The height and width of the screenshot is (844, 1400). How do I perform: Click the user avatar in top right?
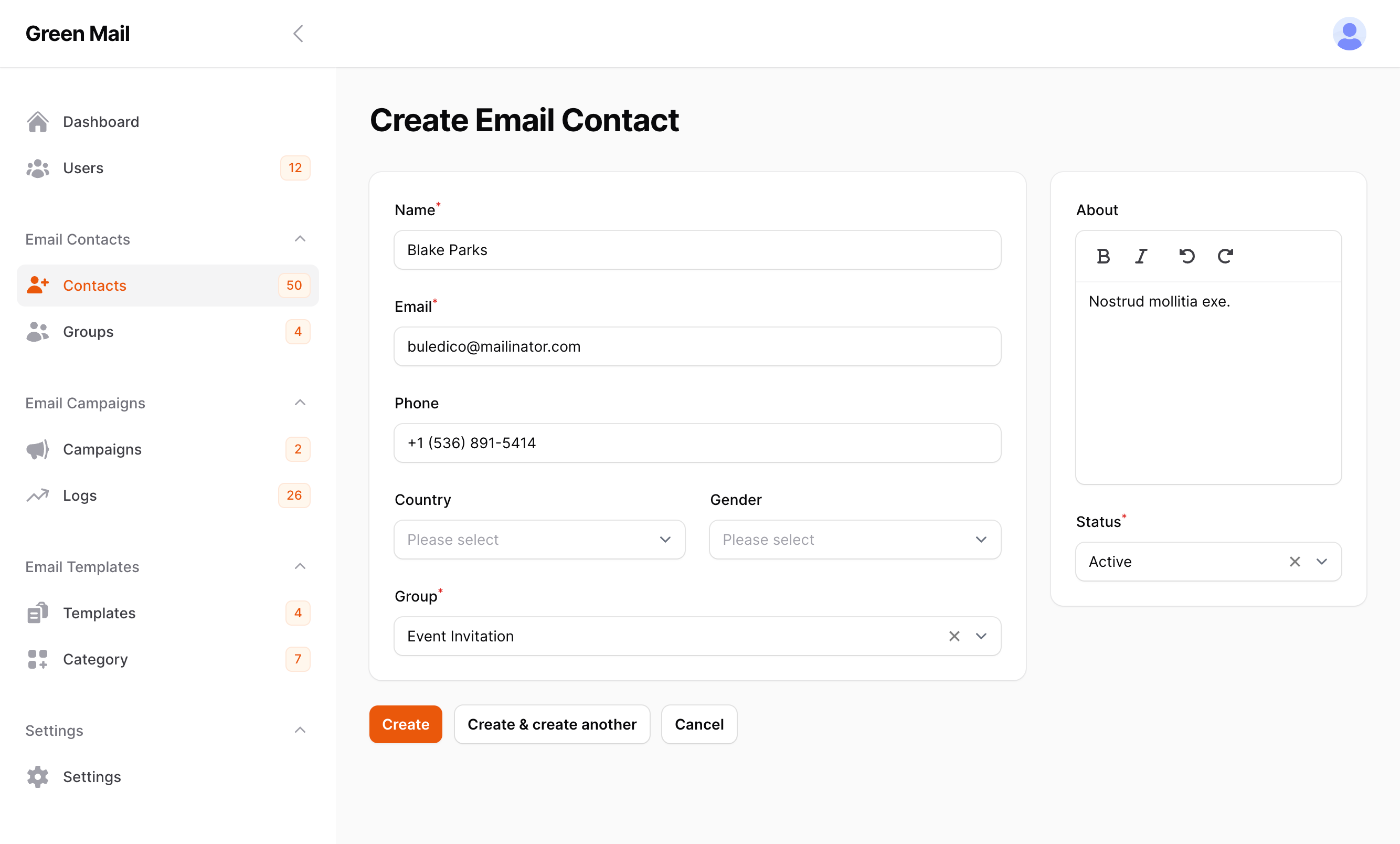coord(1349,33)
